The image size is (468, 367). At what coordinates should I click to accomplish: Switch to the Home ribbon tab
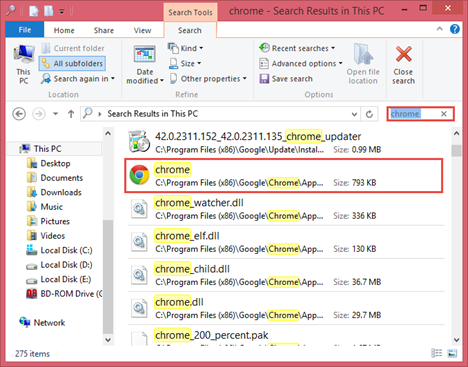click(x=64, y=30)
